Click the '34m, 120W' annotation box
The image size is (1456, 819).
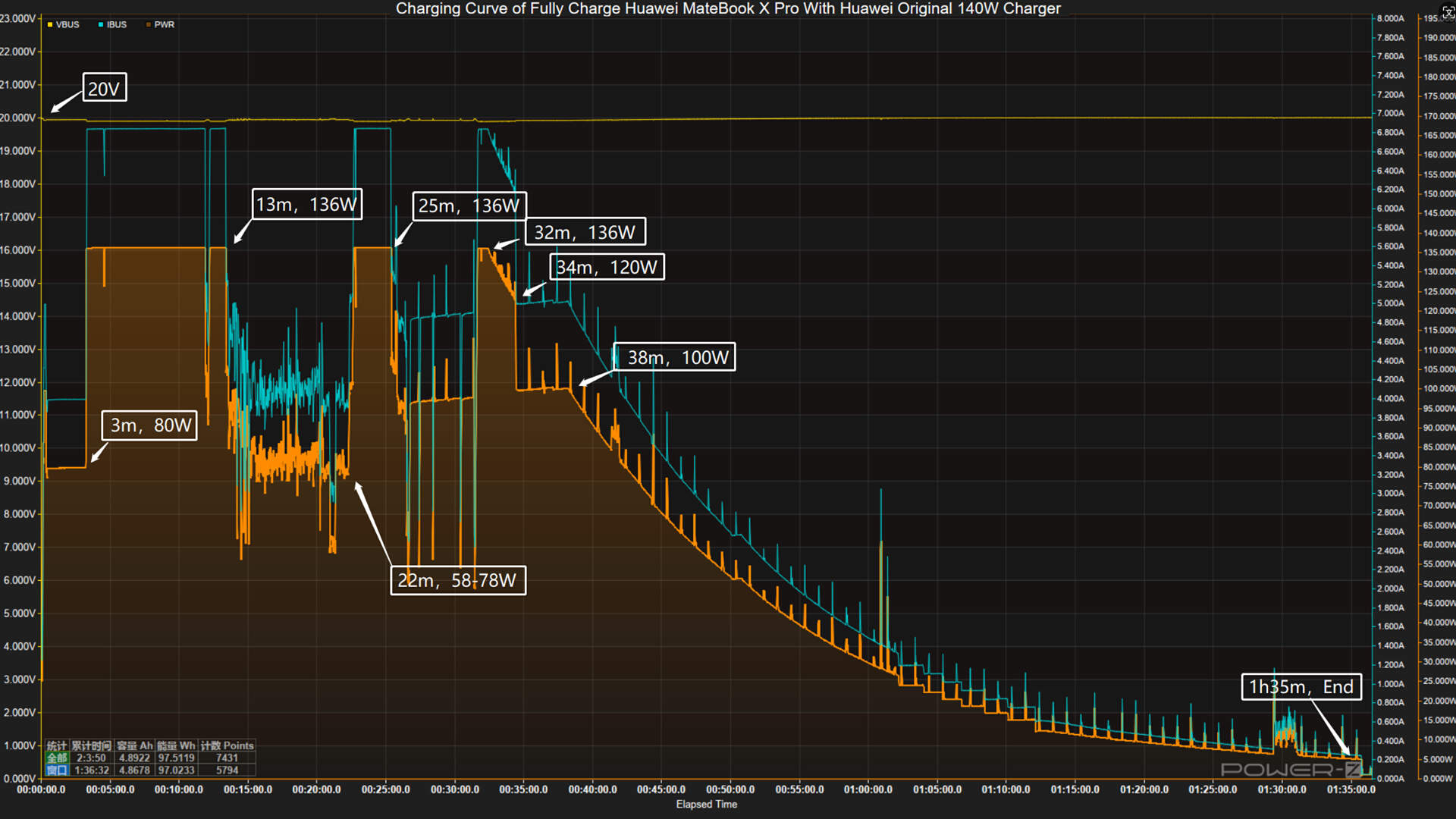click(x=607, y=267)
